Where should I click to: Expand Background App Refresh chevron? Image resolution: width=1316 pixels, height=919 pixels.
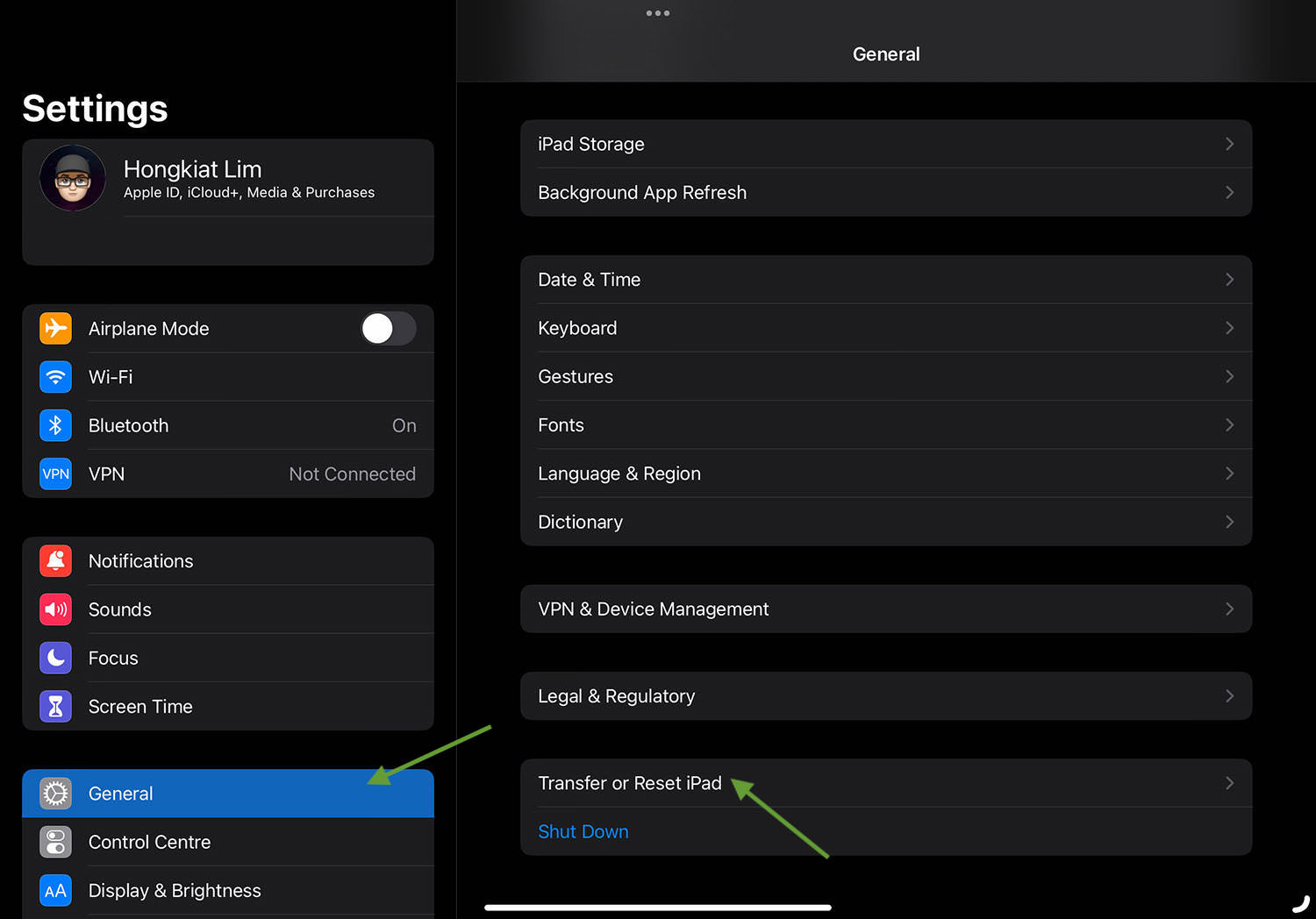(1229, 192)
